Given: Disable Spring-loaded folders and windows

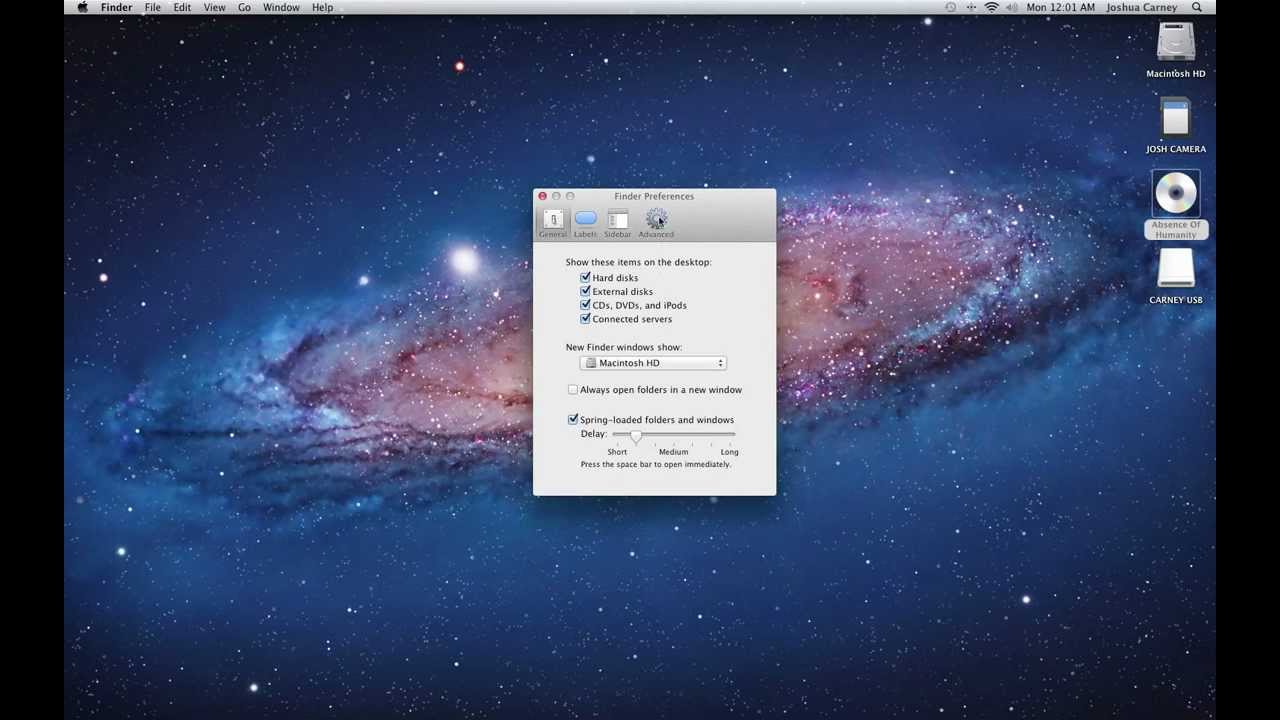Looking at the screenshot, I should tap(572, 419).
